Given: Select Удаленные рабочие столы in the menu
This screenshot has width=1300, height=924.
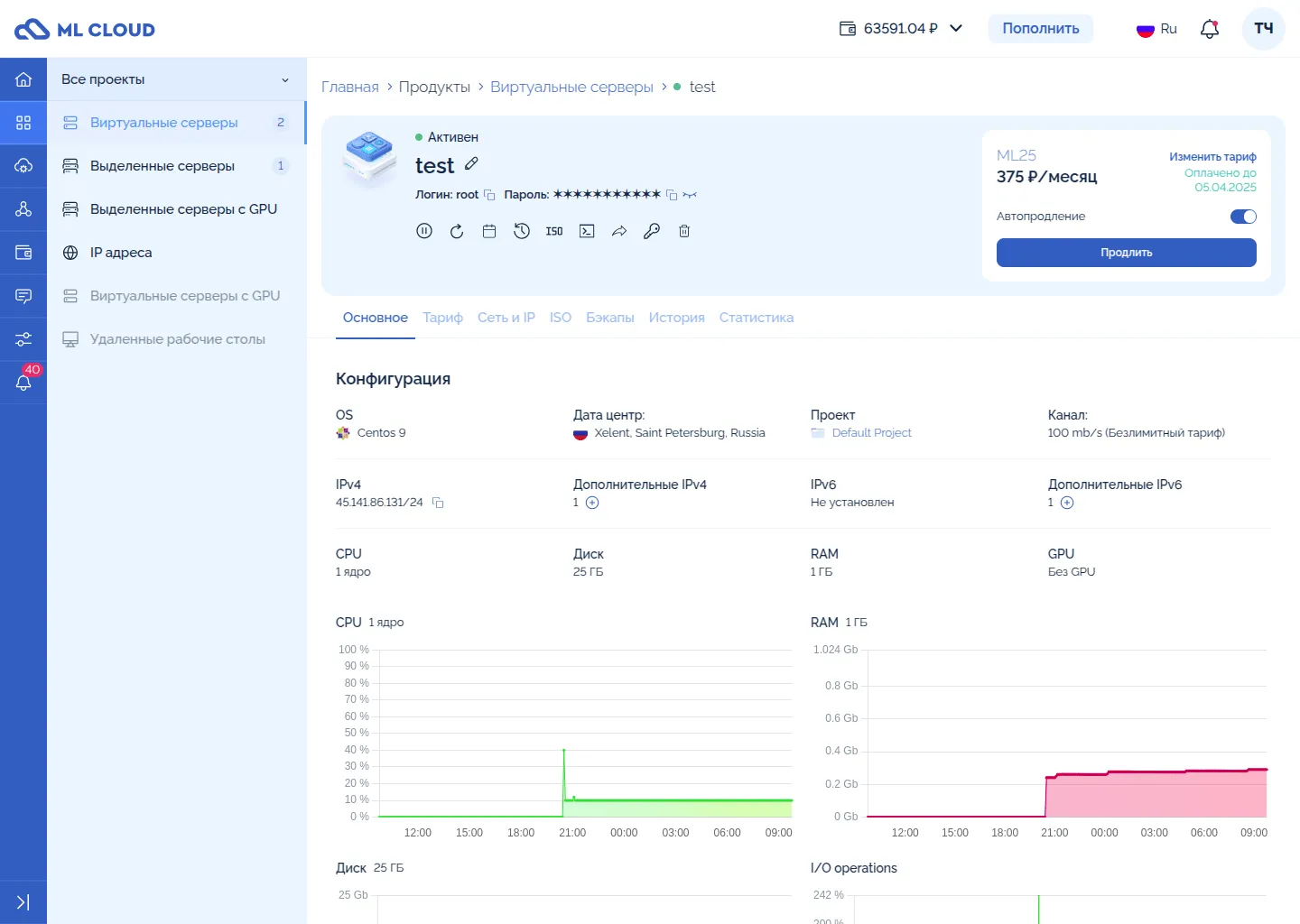Looking at the screenshot, I should 177,339.
